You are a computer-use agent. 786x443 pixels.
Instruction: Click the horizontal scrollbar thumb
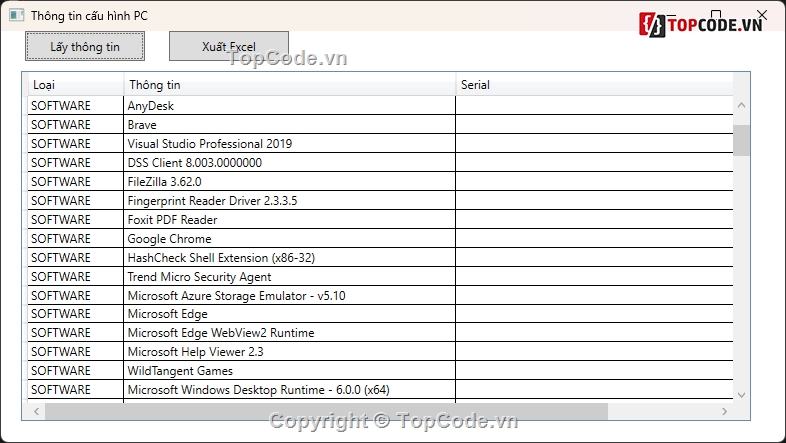326,411
